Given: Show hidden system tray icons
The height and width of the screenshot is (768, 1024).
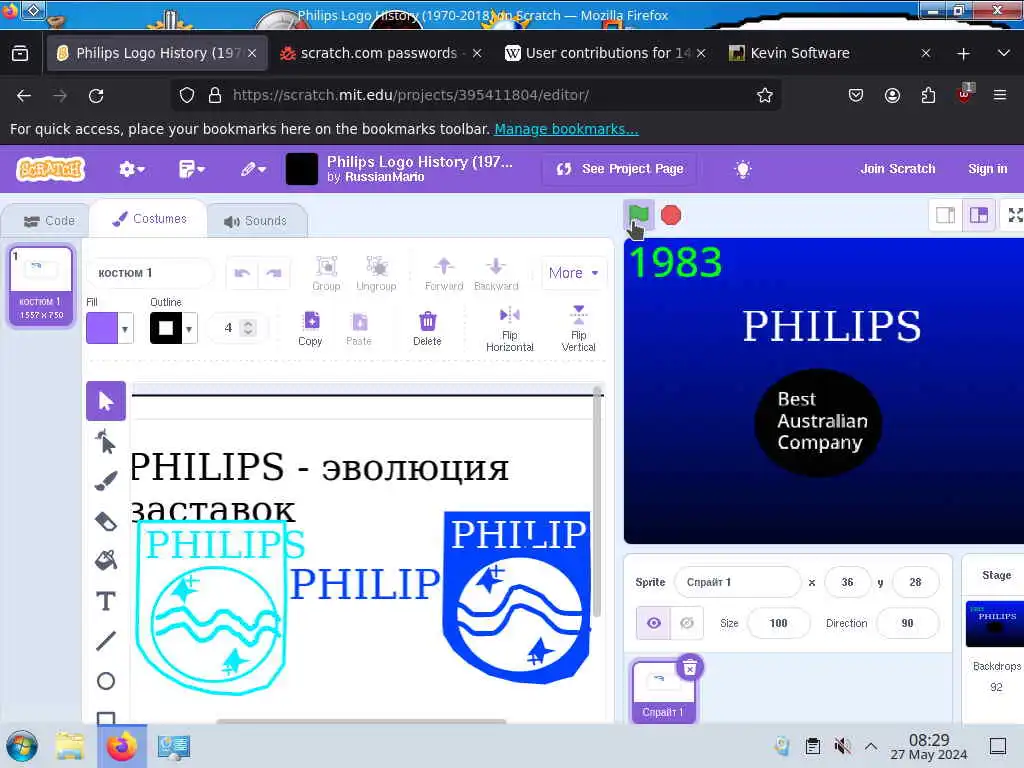Looking at the screenshot, I should tap(871, 745).
